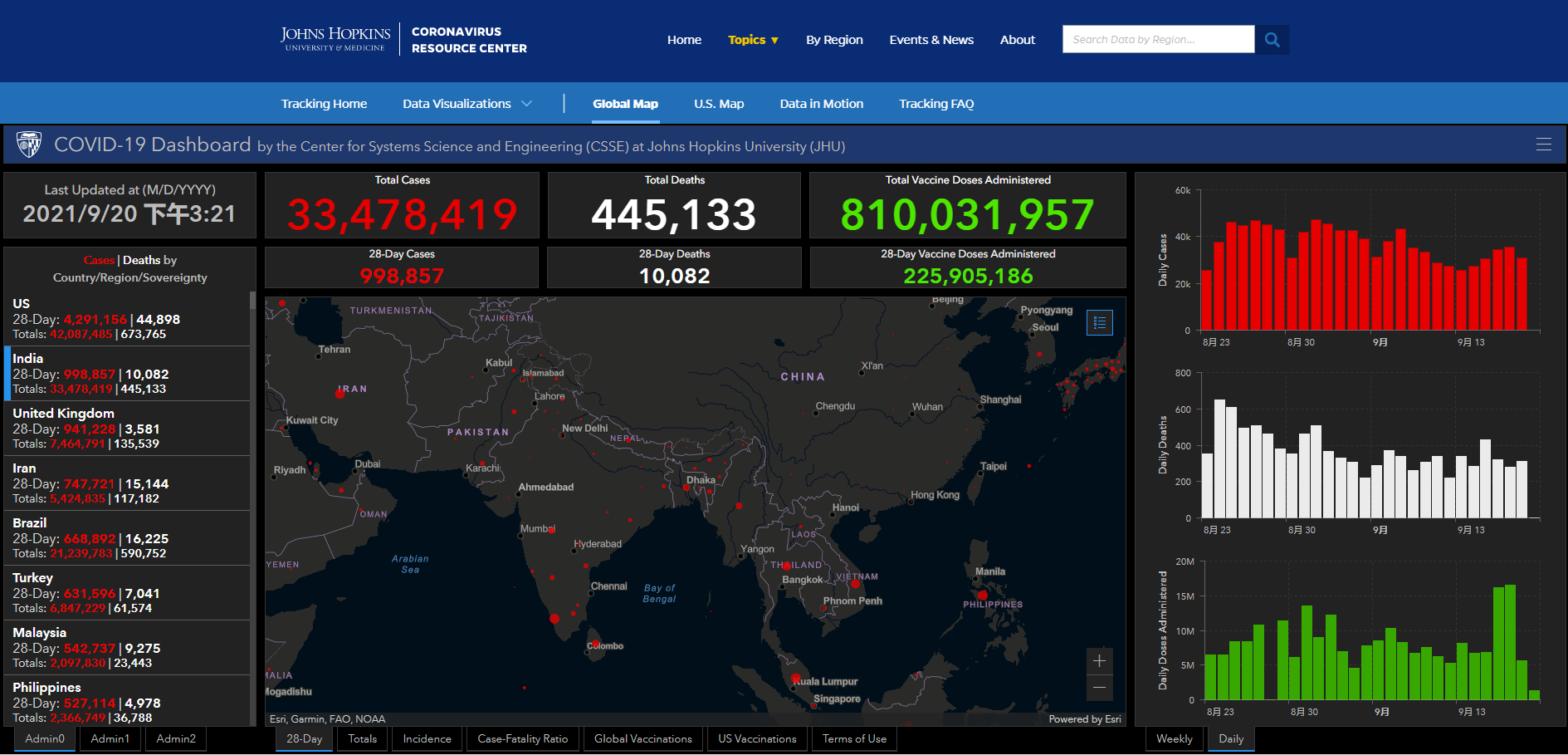Viewport: 1568px width, 755px height.
Task: Expand the Data Visualizations dropdown
Action: pyautogui.click(x=466, y=104)
